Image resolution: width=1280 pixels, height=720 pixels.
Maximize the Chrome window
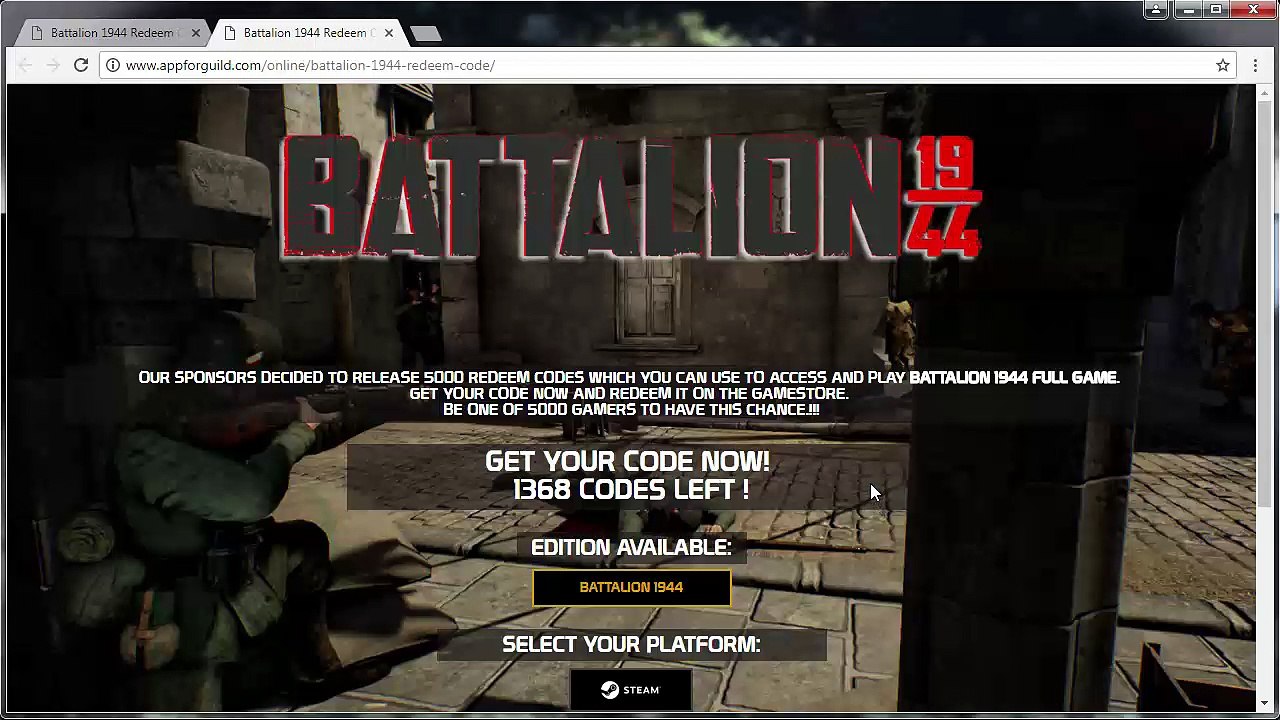point(1216,10)
